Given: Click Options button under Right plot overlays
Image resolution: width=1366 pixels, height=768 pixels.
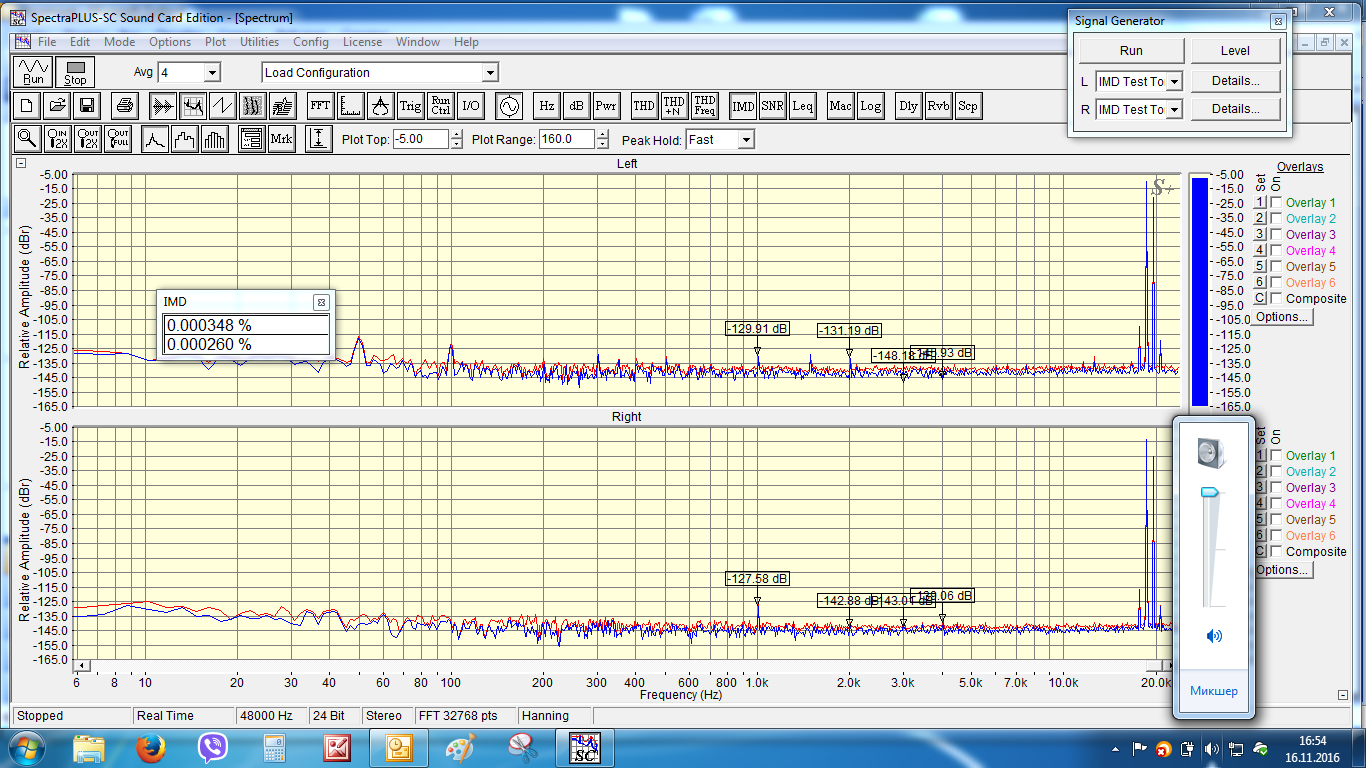Looking at the screenshot, I should coord(1282,570).
